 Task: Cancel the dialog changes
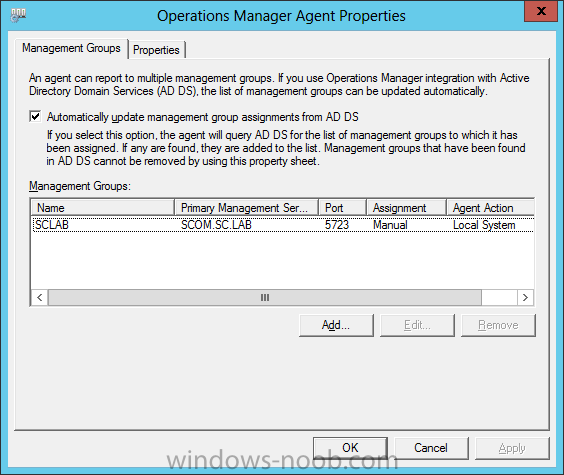click(x=431, y=448)
